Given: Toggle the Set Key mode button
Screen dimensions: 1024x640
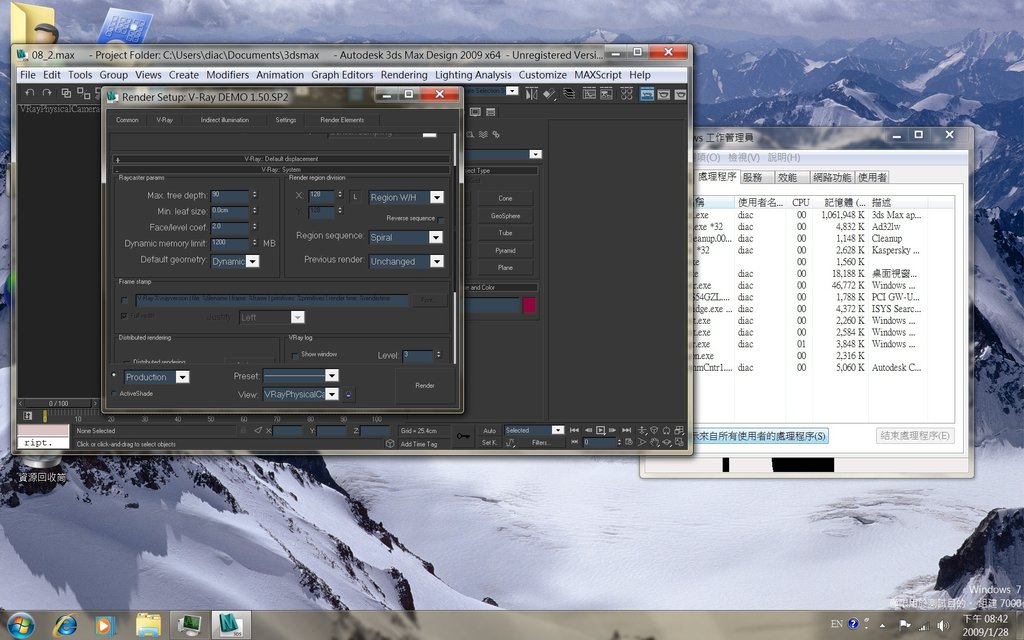Looking at the screenshot, I should point(490,442).
